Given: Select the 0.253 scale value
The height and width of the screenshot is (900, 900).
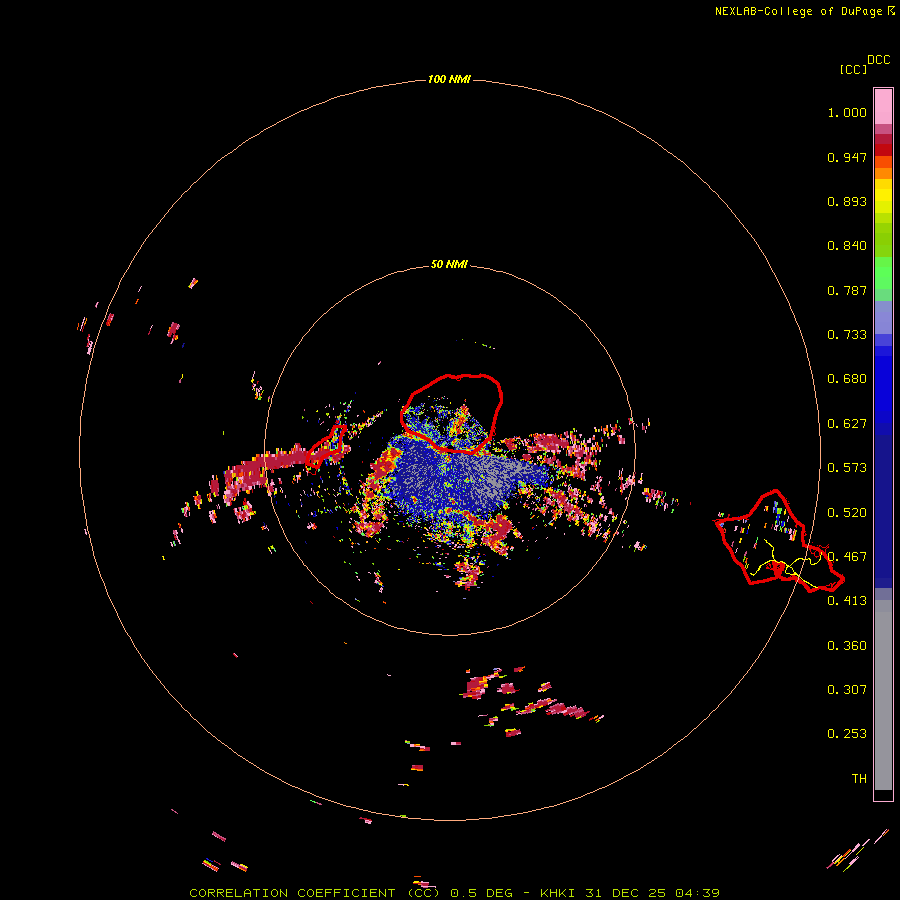Looking at the screenshot, I should [847, 734].
